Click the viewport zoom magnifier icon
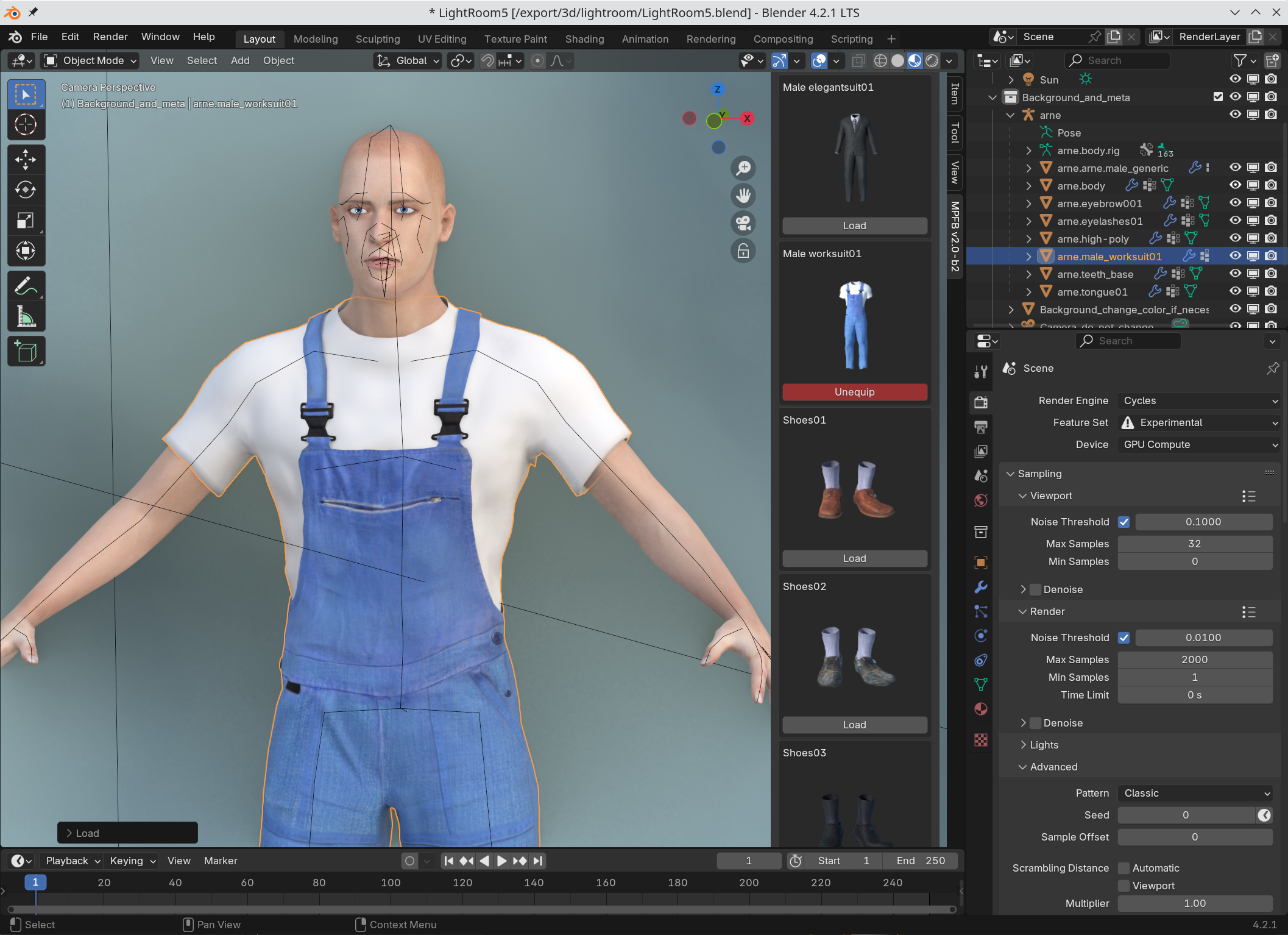The image size is (1288, 935). [743, 168]
